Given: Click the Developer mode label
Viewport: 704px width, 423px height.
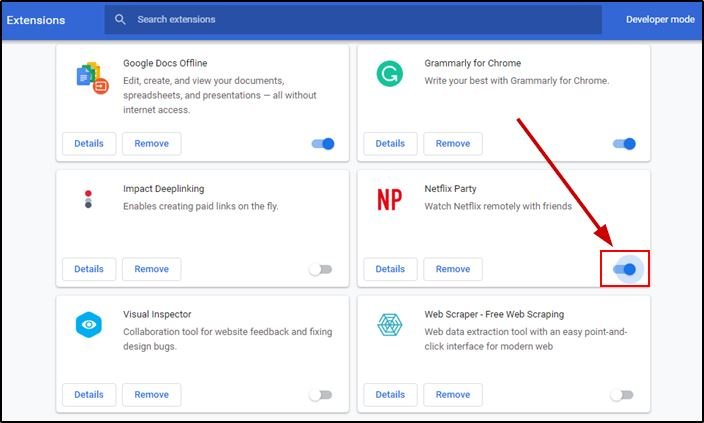Looking at the screenshot, I should click(x=660, y=19).
